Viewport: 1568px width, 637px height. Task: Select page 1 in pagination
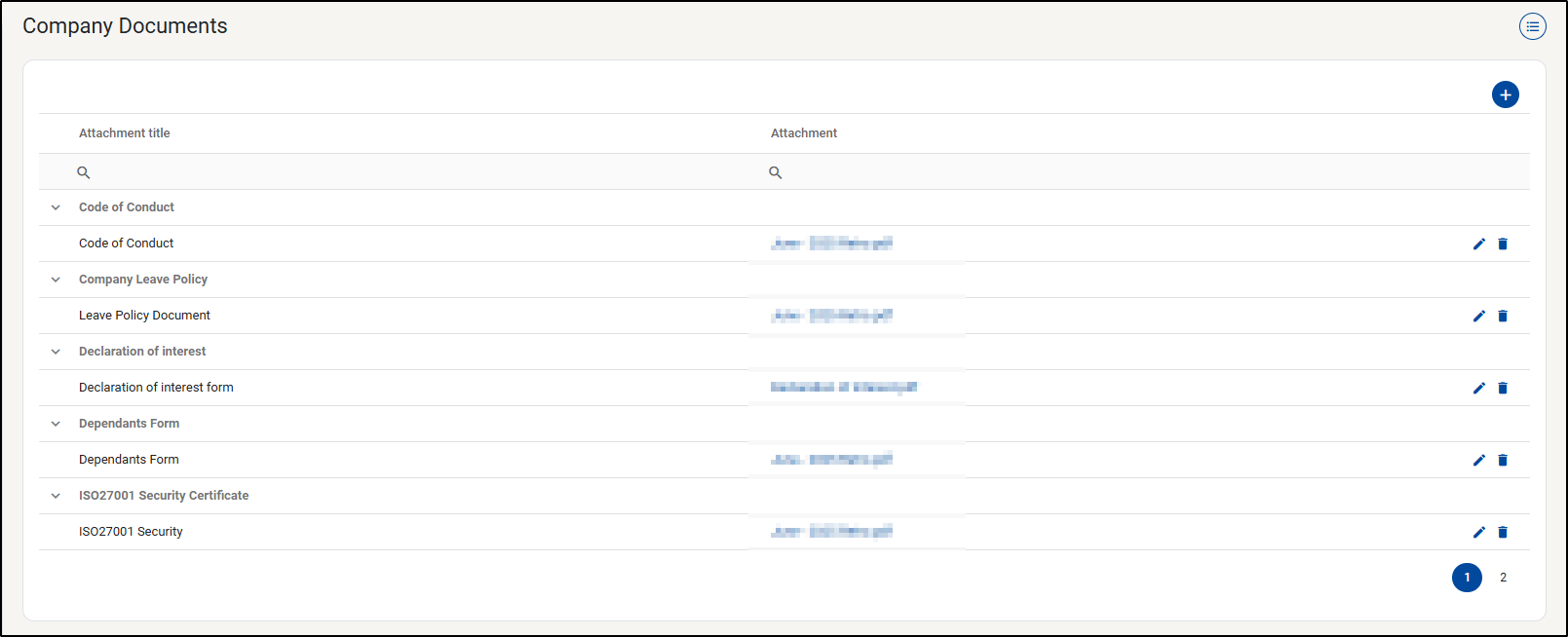1467,578
